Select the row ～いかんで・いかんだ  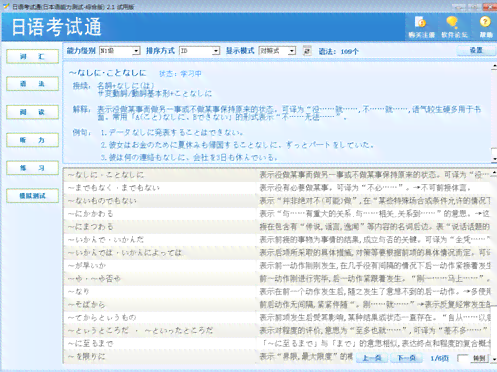coord(277,240)
